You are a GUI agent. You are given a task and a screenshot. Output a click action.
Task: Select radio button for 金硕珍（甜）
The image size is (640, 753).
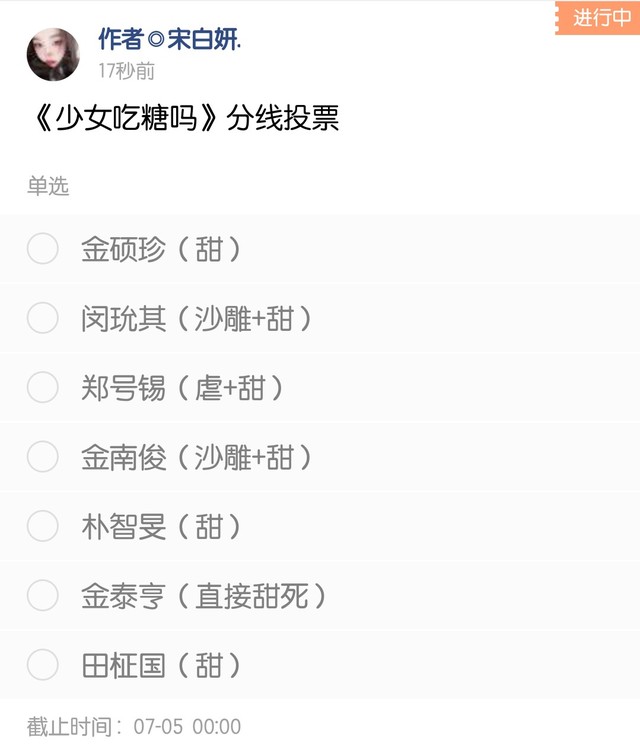[x=43, y=249]
